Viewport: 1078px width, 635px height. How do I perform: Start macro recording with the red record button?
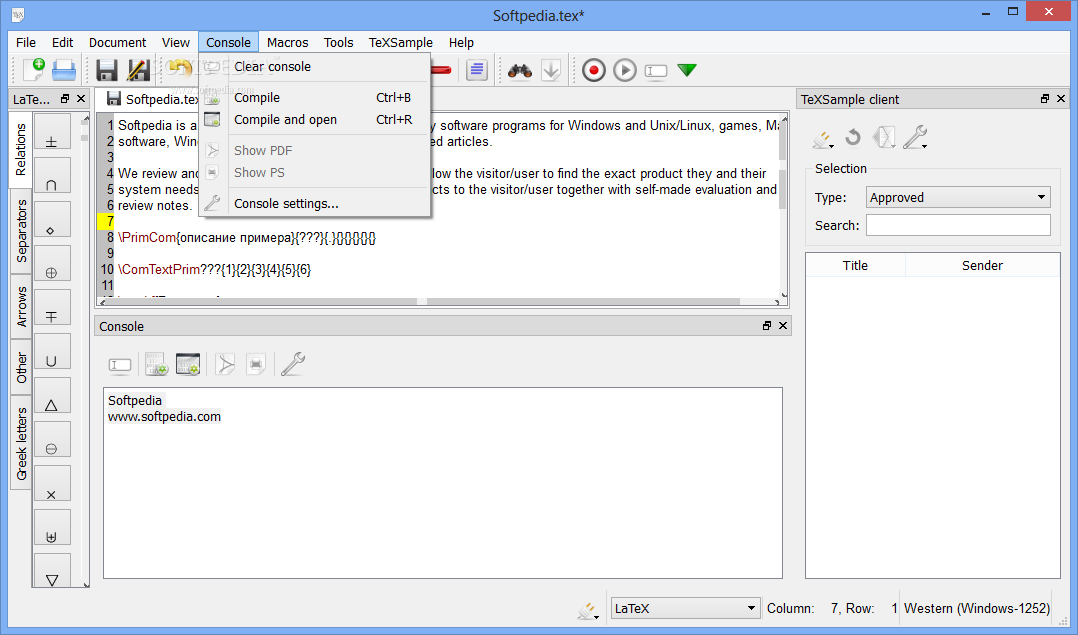coord(594,70)
